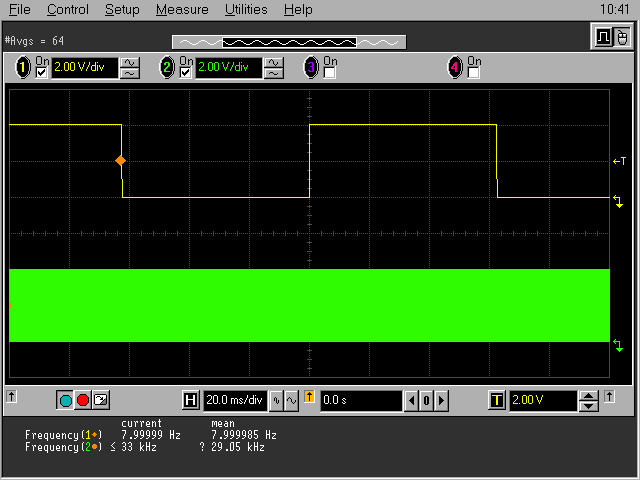Enable channel 3 On checkbox
The height and width of the screenshot is (480, 640).
click(329, 73)
